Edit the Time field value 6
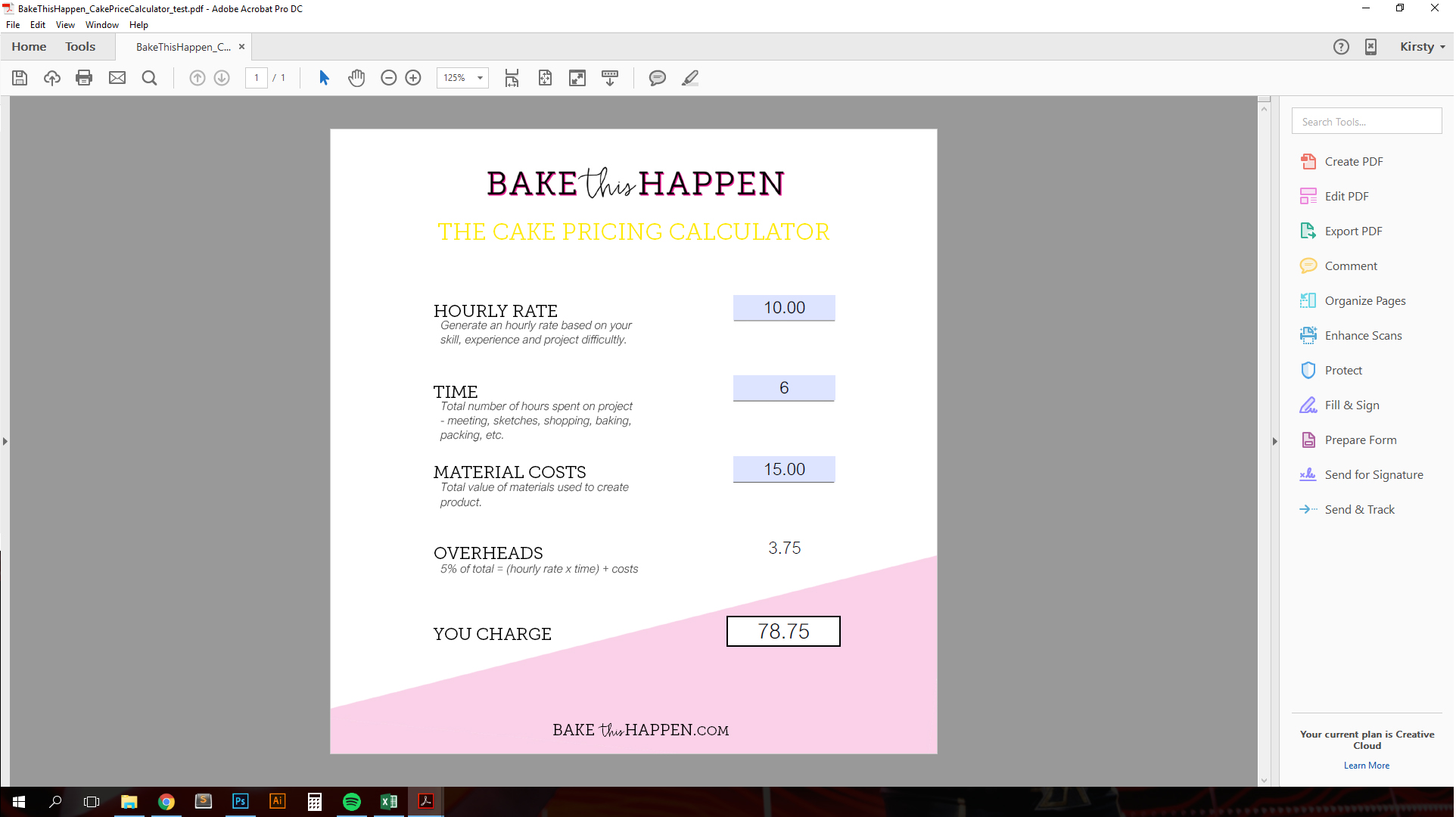The height and width of the screenshot is (817, 1456). click(784, 388)
